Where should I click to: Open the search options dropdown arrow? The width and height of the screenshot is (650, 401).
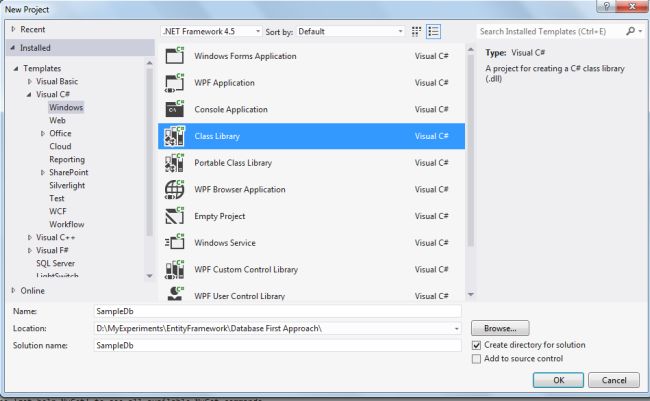tap(640, 31)
